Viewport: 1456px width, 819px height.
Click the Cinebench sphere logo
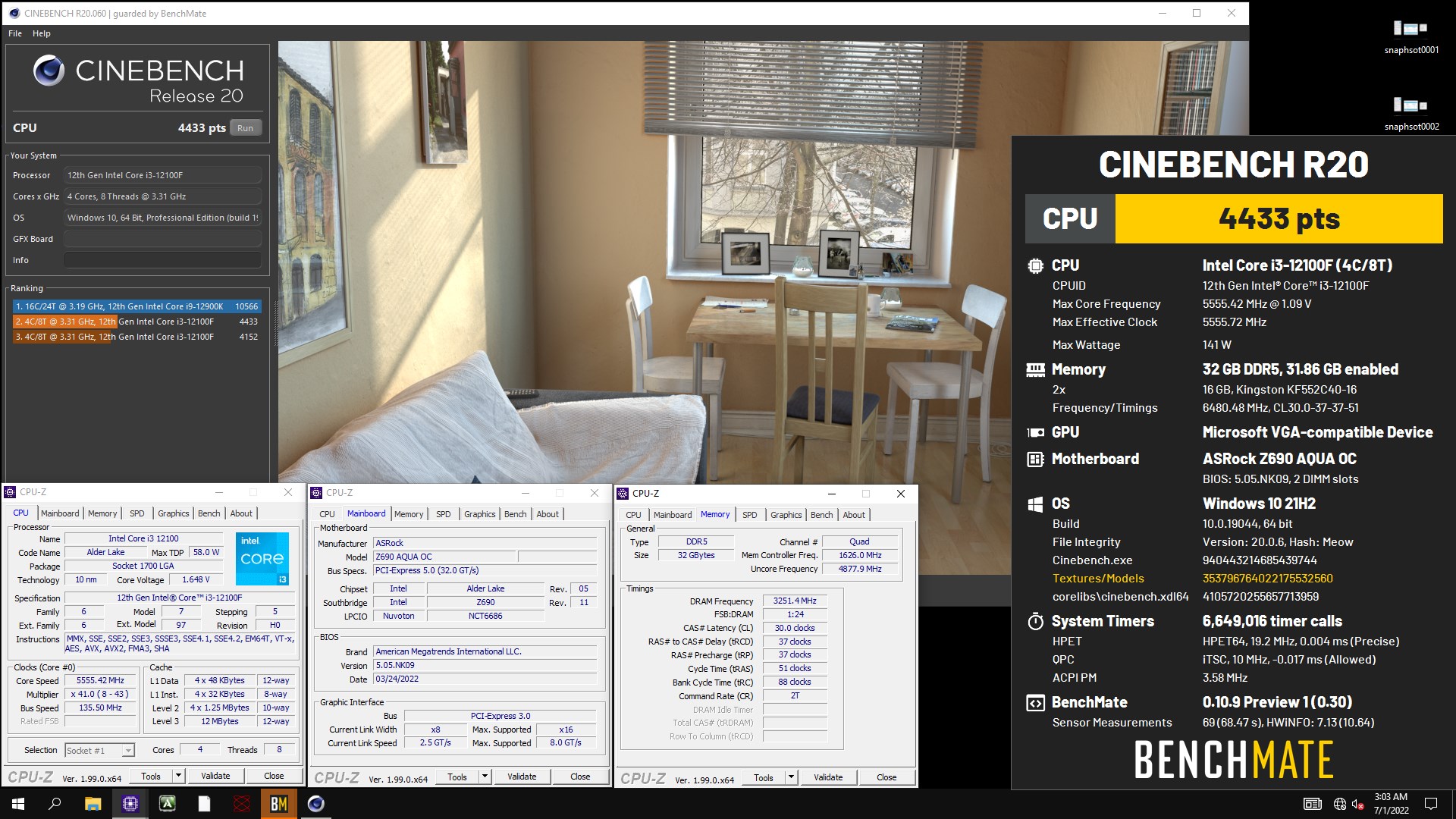tap(49, 71)
